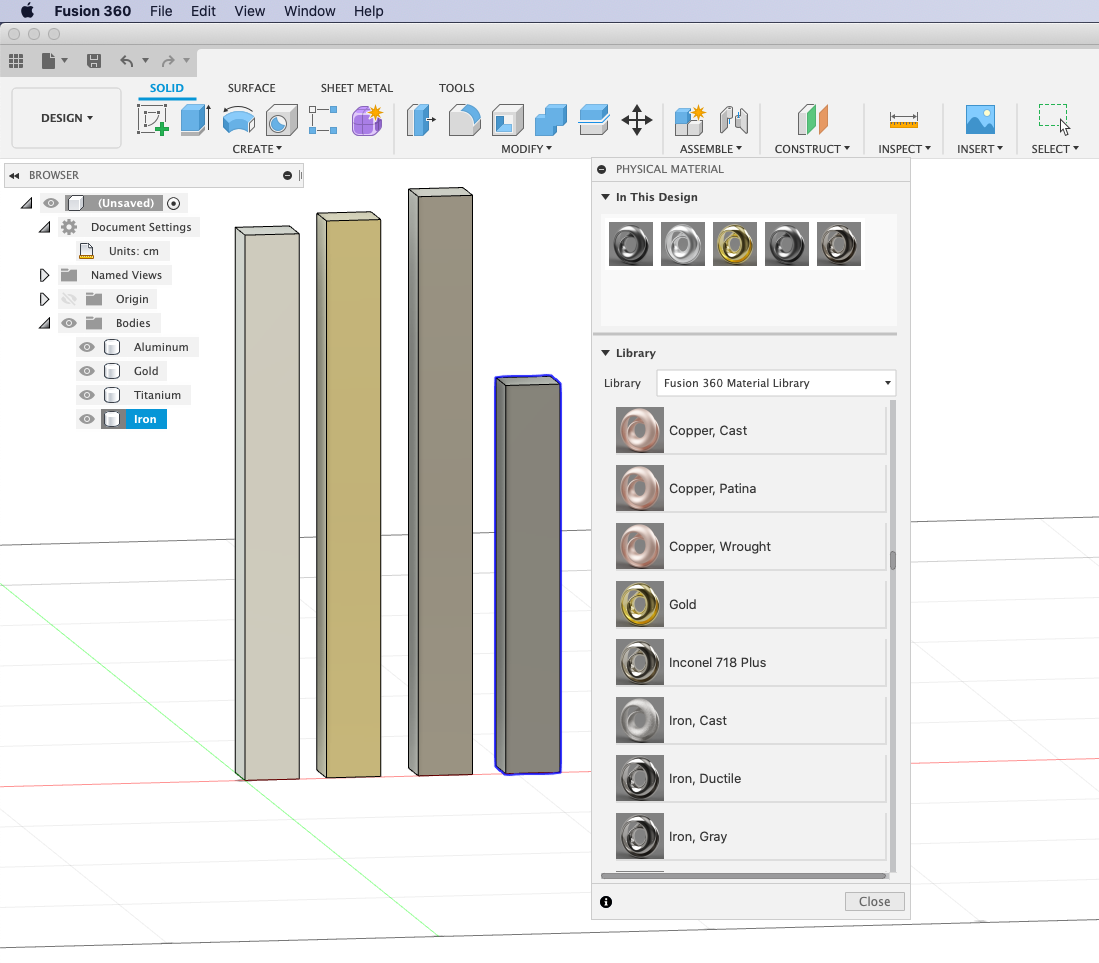The width and height of the screenshot is (1099, 963).
Task: Open the Fusion 360 Material Library dropdown
Action: coord(776,383)
